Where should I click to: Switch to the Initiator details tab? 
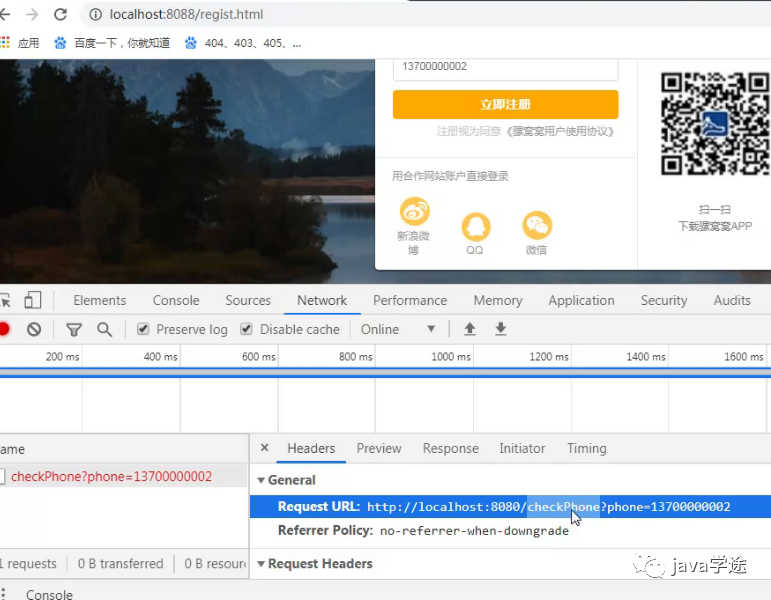[x=522, y=449]
